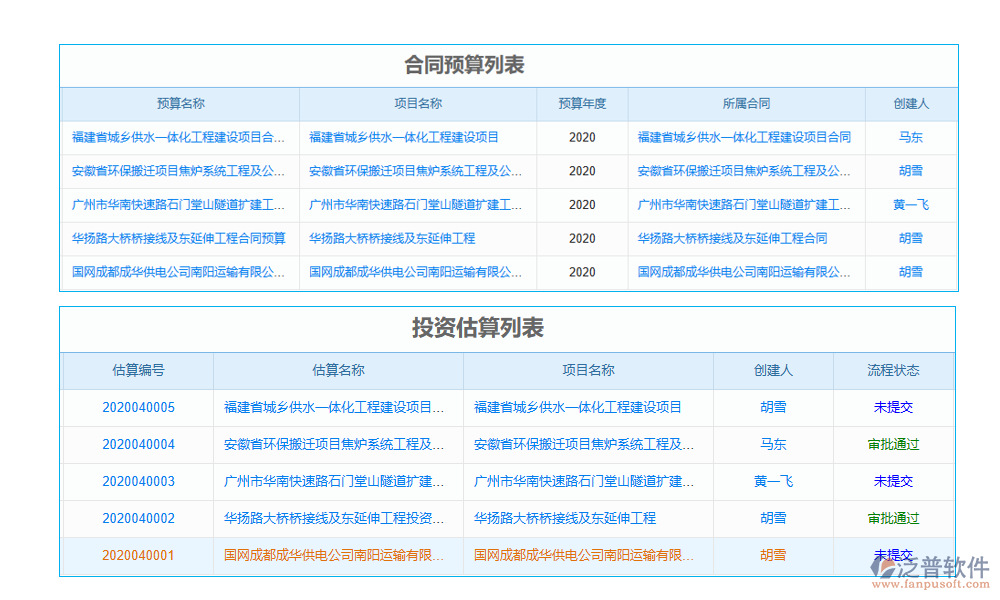1000x600 pixels.
Task: Click creator 黄一飞 in estimate list
Action: [773, 481]
